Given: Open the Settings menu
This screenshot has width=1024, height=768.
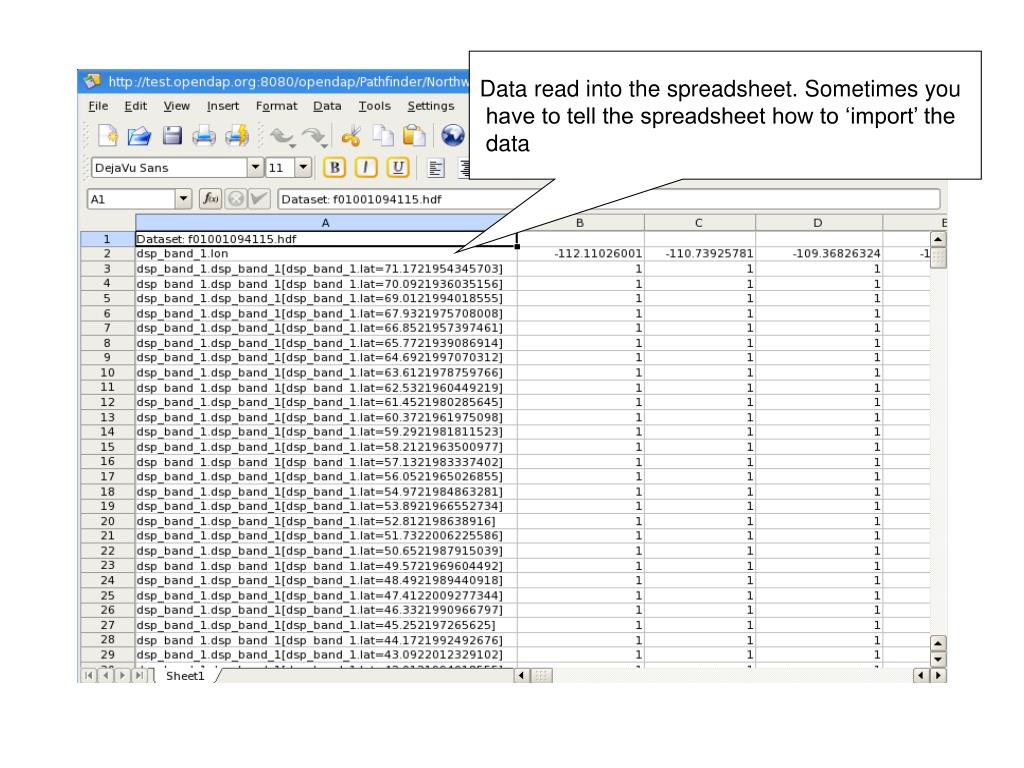Looking at the screenshot, I should click(x=430, y=106).
